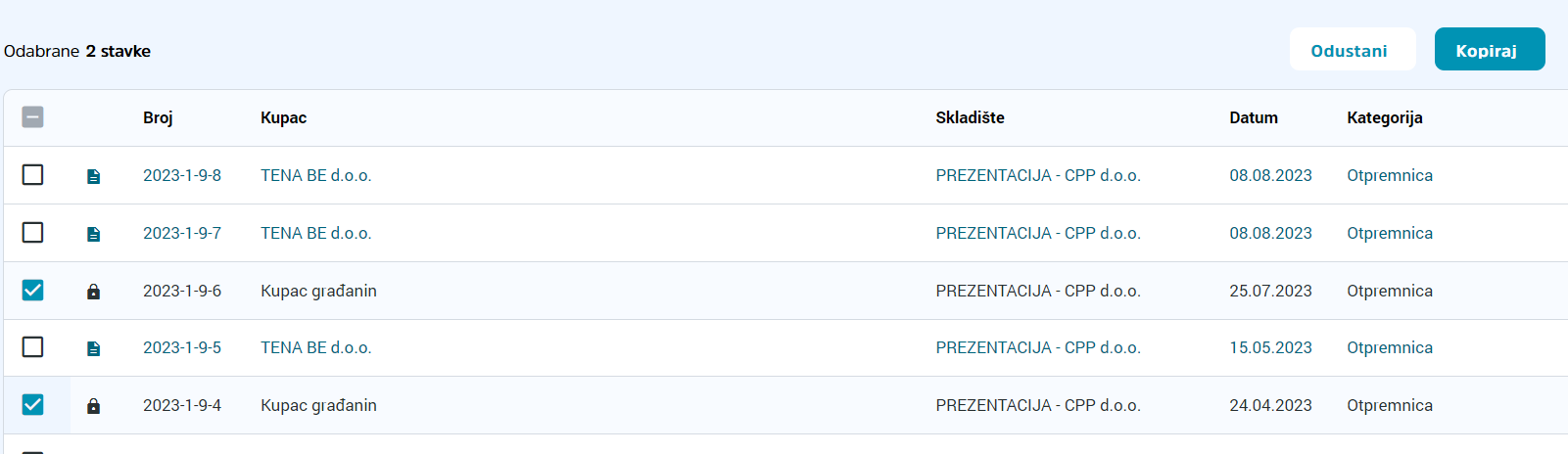Toggle the header select-all checkbox

32,117
